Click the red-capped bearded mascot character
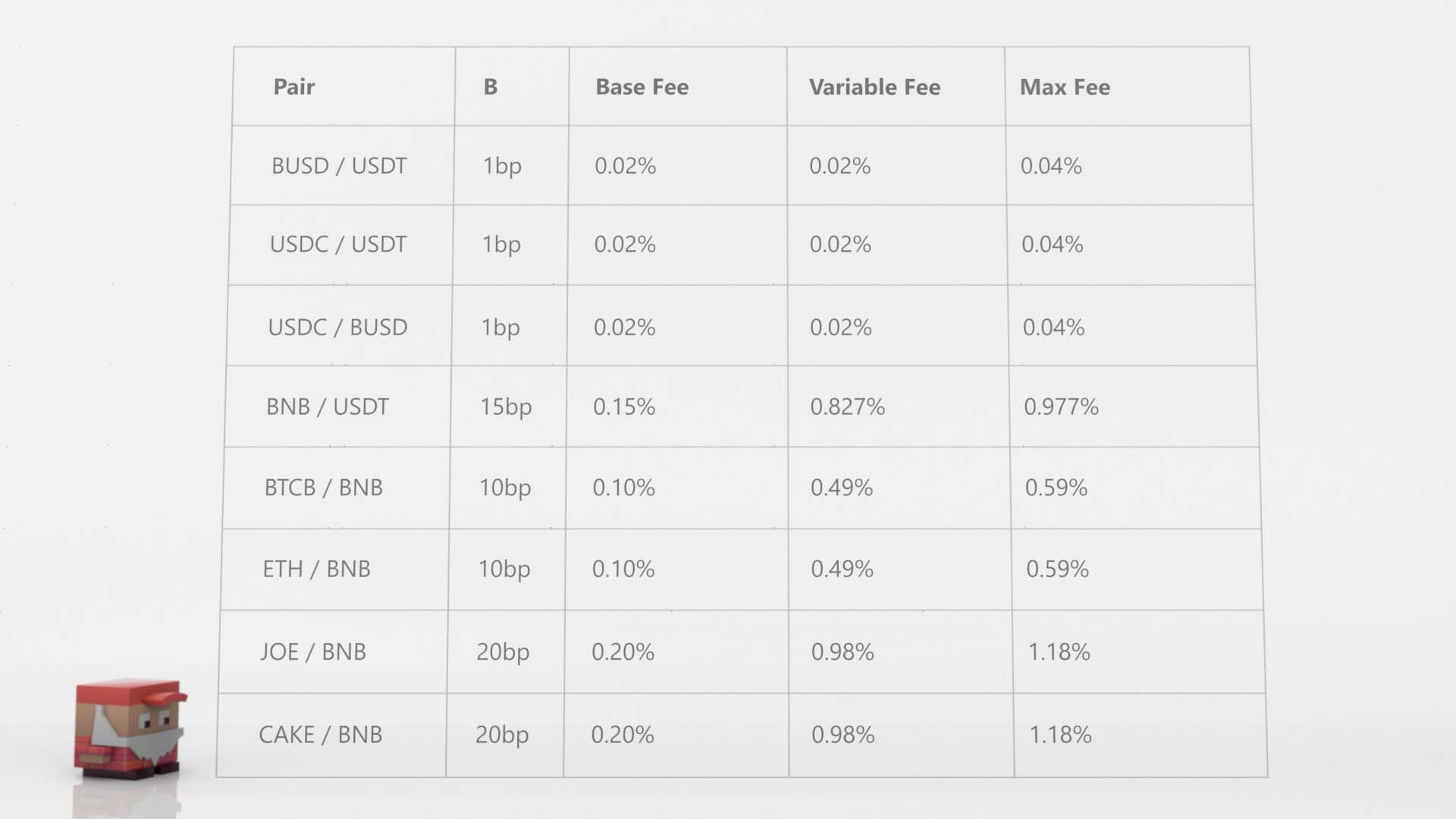The image size is (1456, 819). coord(130,728)
